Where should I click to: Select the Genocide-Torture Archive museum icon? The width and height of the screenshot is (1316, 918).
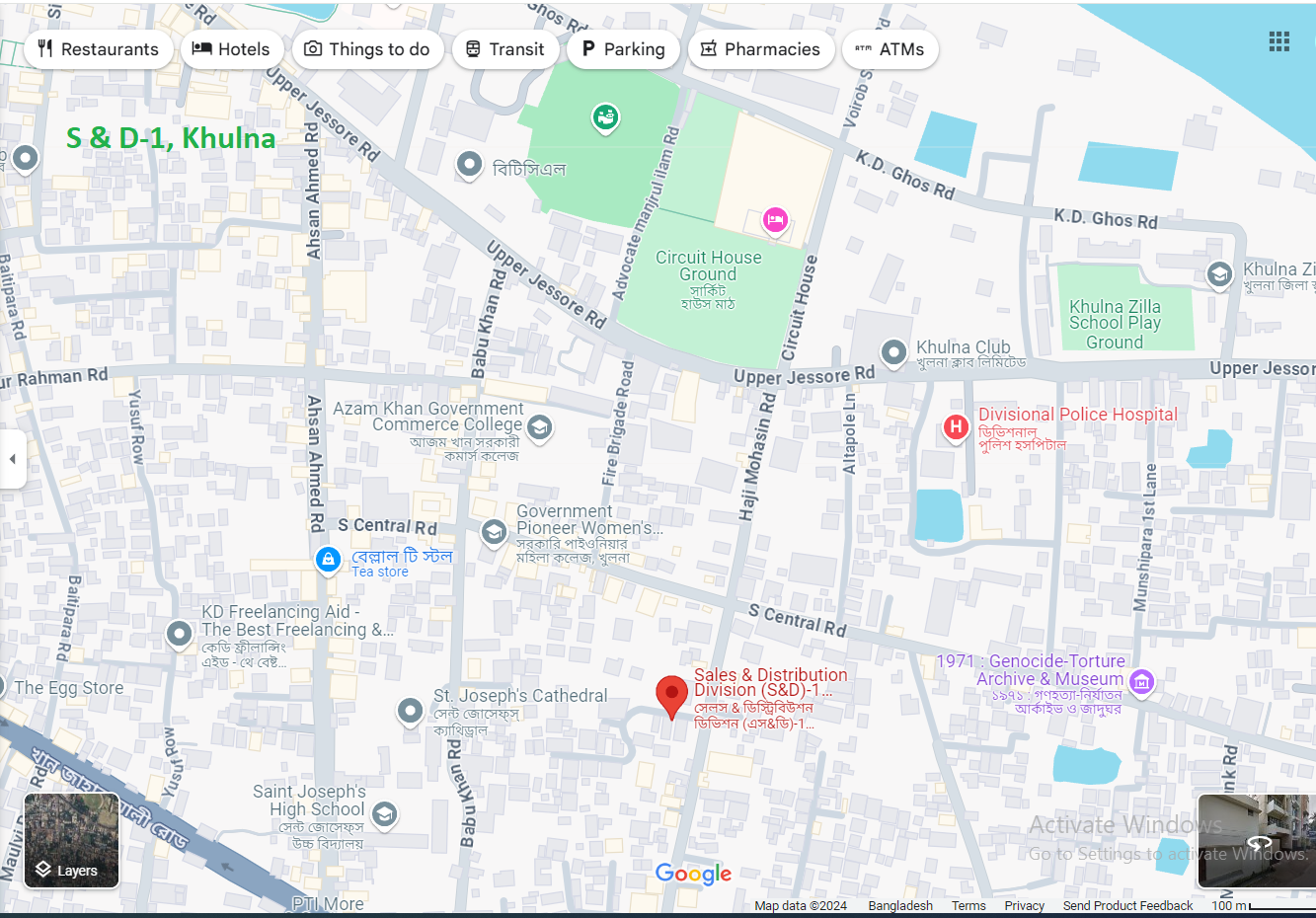(x=1141, y=680)
